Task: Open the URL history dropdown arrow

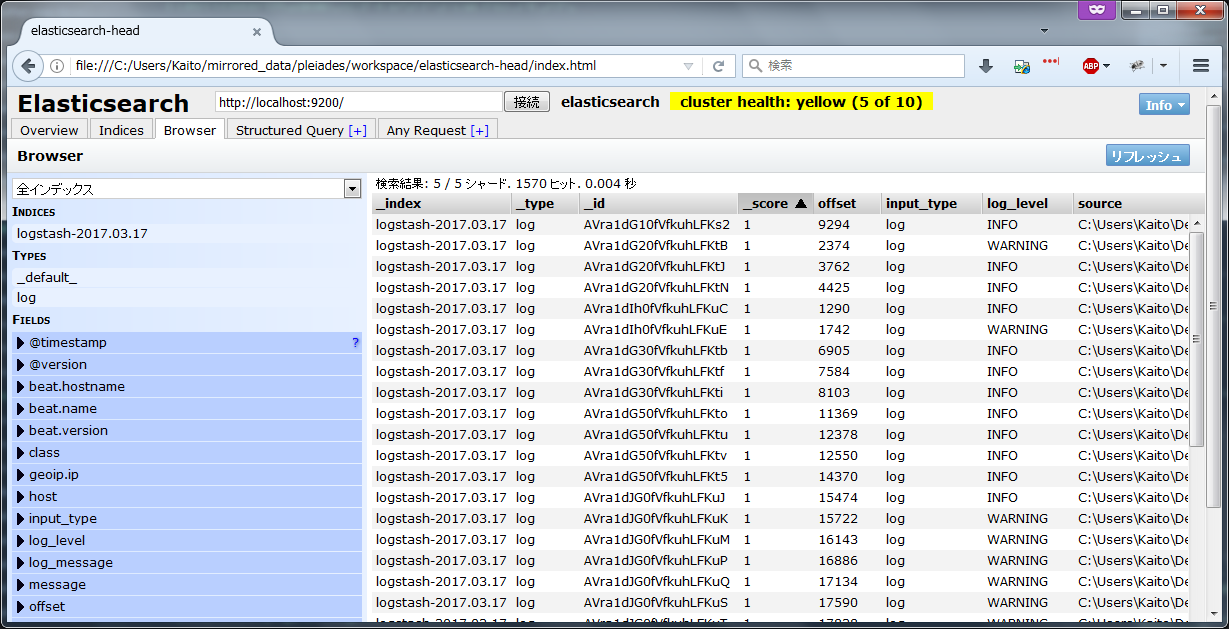Action: tap(688, 66)
